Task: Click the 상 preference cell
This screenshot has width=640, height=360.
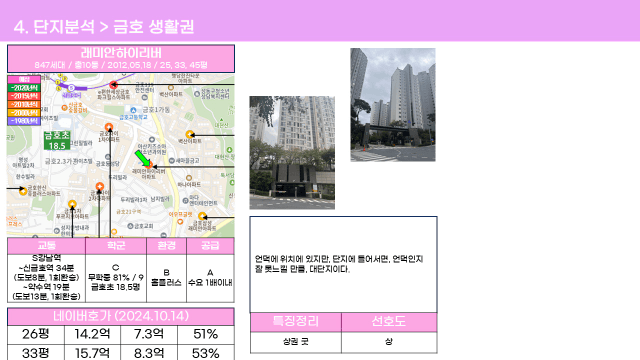Action: point(389,342)
